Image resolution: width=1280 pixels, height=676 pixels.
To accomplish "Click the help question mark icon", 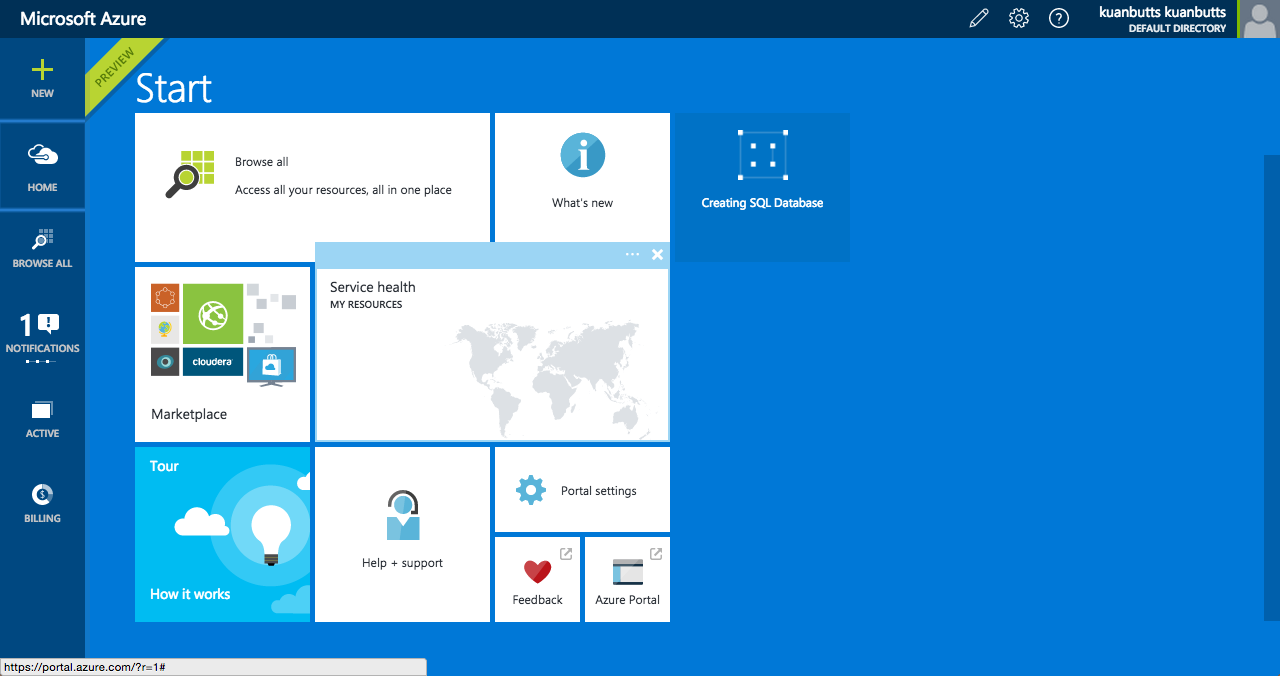I will pos(1059,18).
